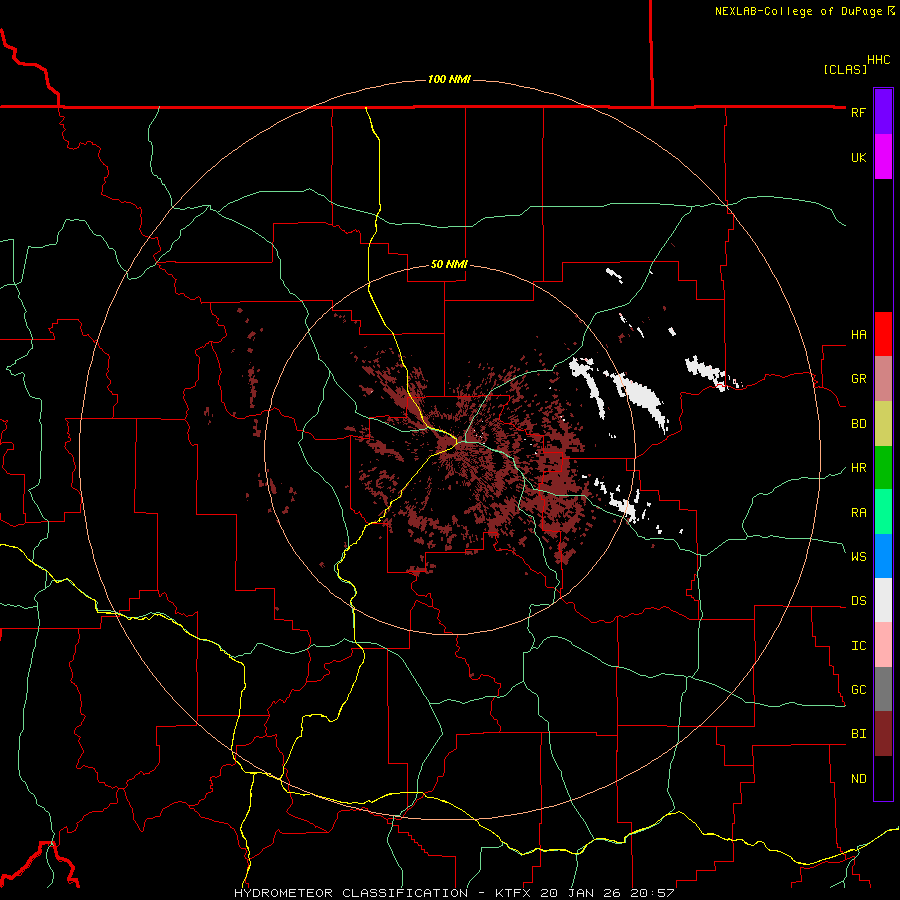Screen dimensions: 900x900
Task: Click the "HHC" product label
Action: 879,60
